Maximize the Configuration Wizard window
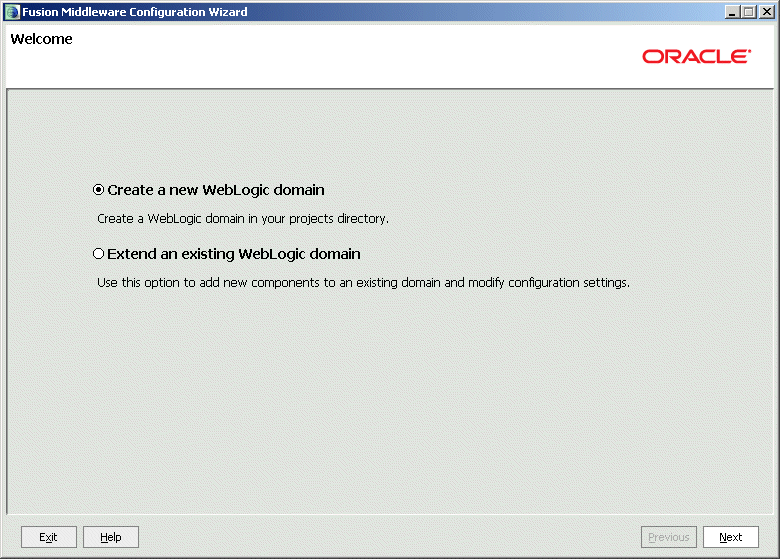Image resolution: width=780 pixels, height=559 pixels. (x=748, y=12)
